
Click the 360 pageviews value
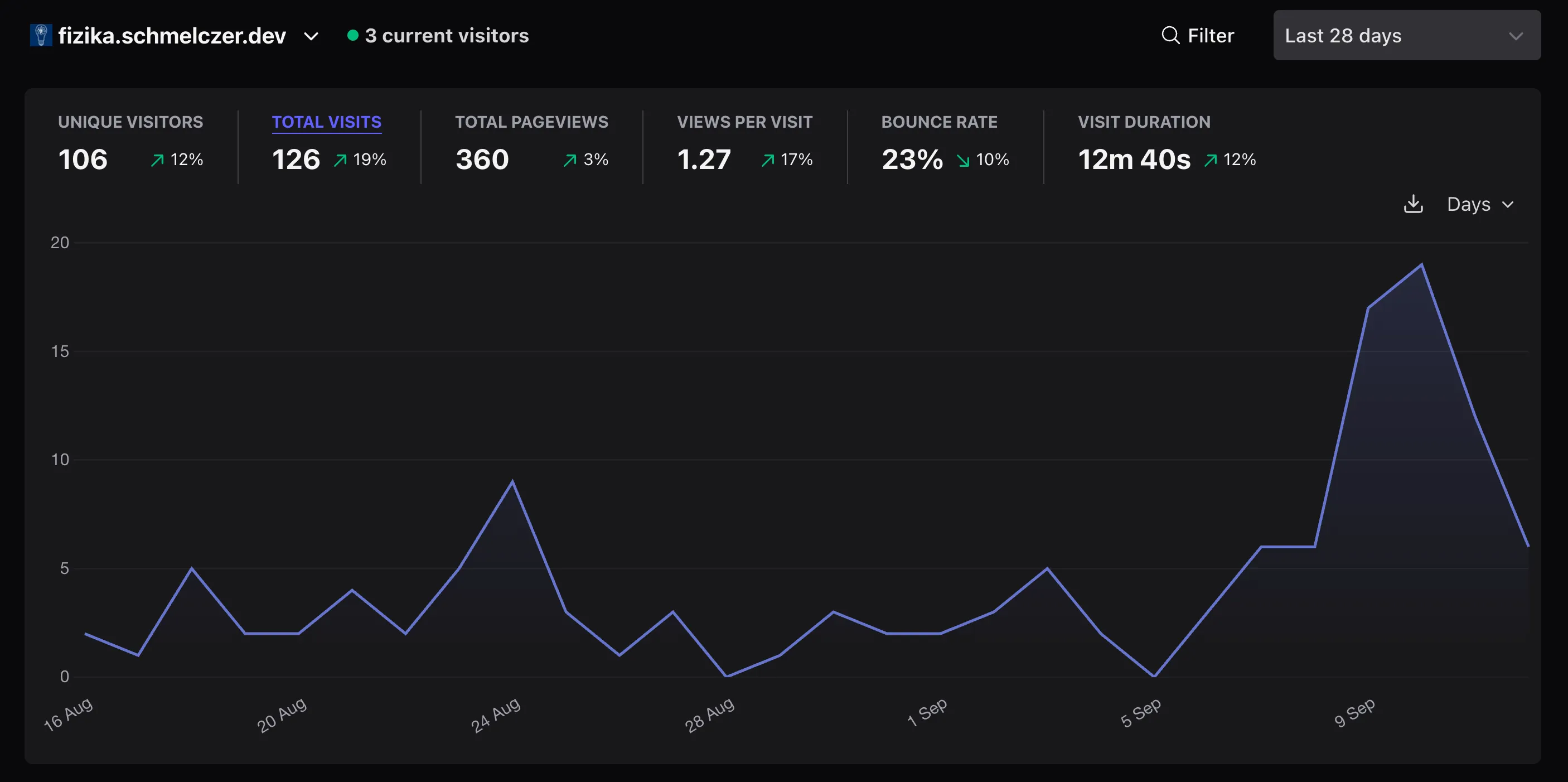coord(482,160)
